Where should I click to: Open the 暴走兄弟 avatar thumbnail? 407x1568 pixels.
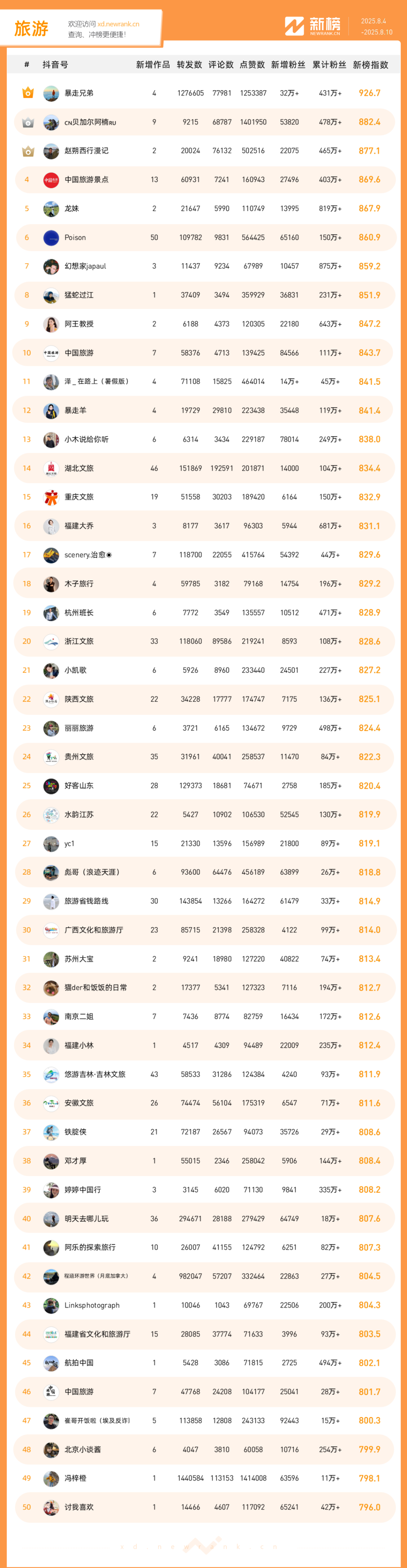pos(51,93)
